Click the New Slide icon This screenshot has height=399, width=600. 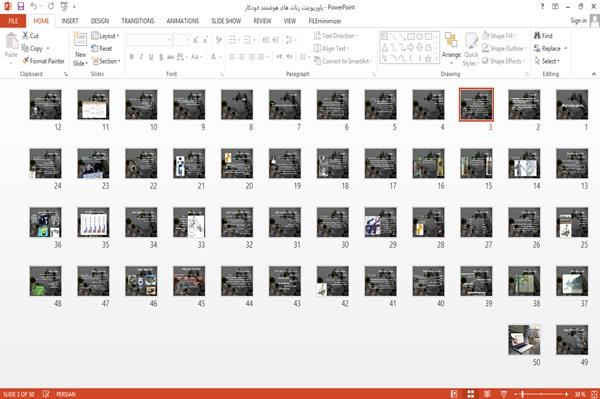click(x=80, y=40)
